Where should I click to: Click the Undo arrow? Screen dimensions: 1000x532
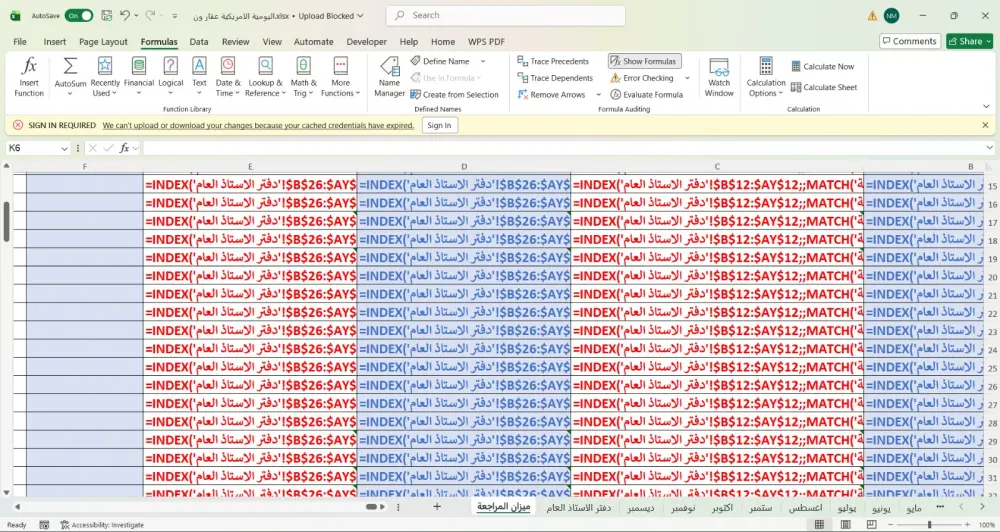click(x=125, y=15)
